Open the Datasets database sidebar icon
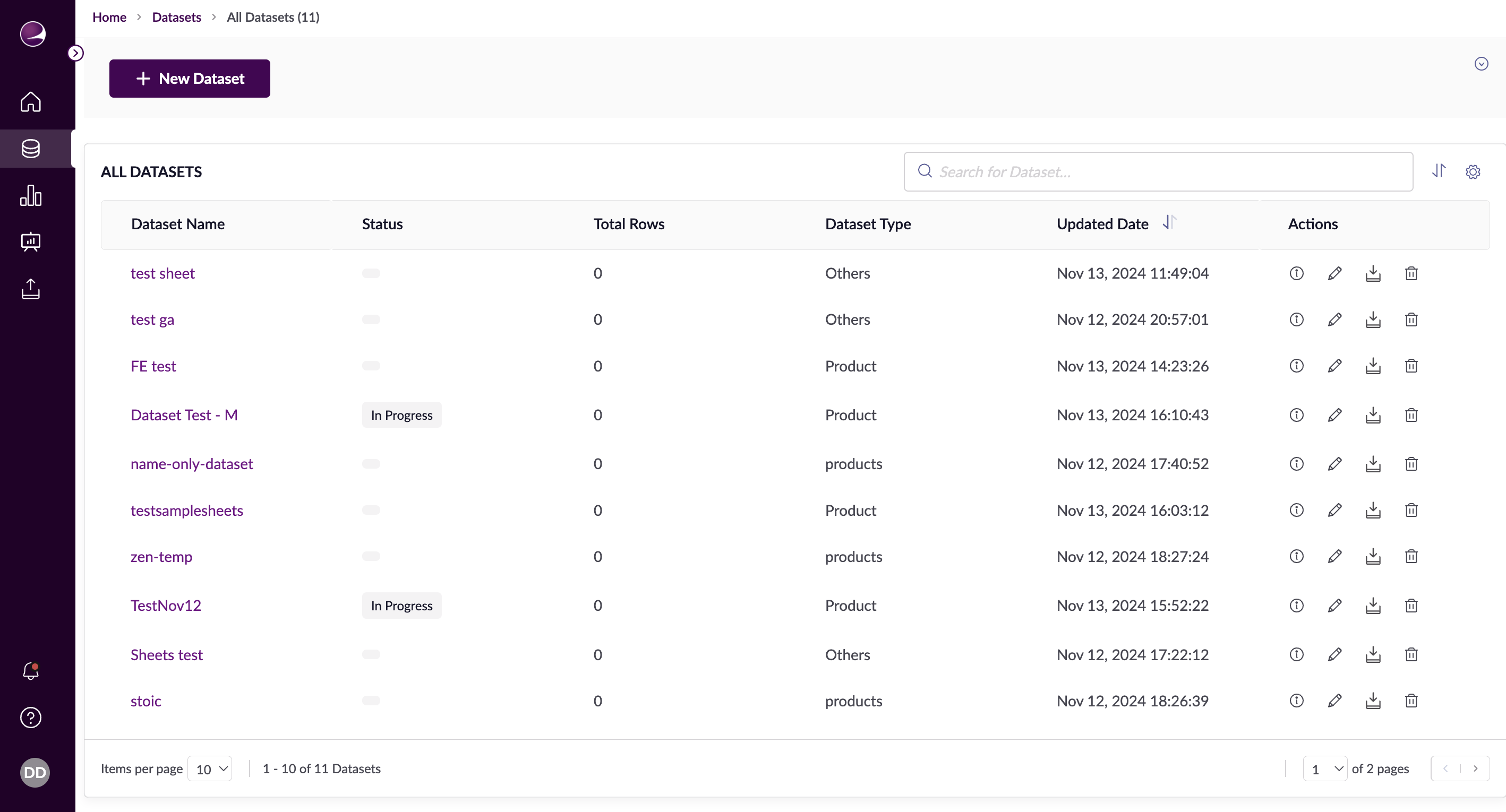Screen dimensions: 1506x812 coord(30,149)
